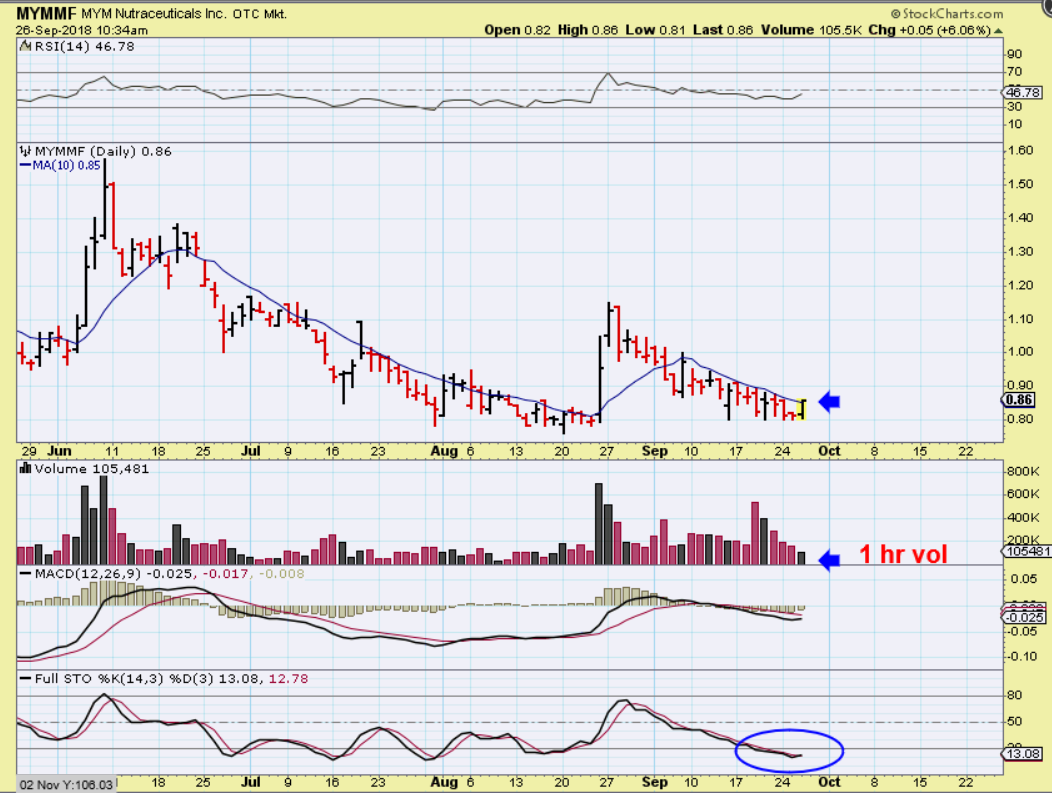Image resolution: width=1052 pixels, height=793 pixels.
Task: Click Jun on the price chart date axis
Action: click(x=60, y=451)
